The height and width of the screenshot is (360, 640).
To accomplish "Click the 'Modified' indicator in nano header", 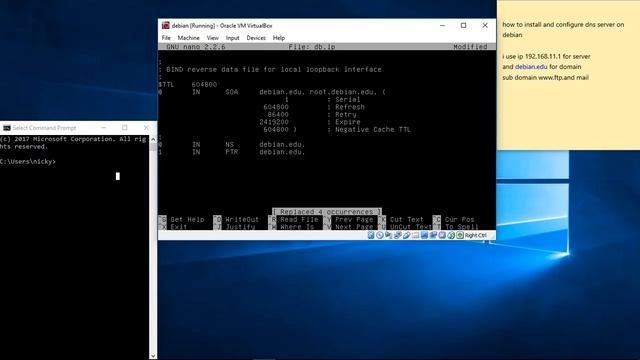I will coord(470,47).
